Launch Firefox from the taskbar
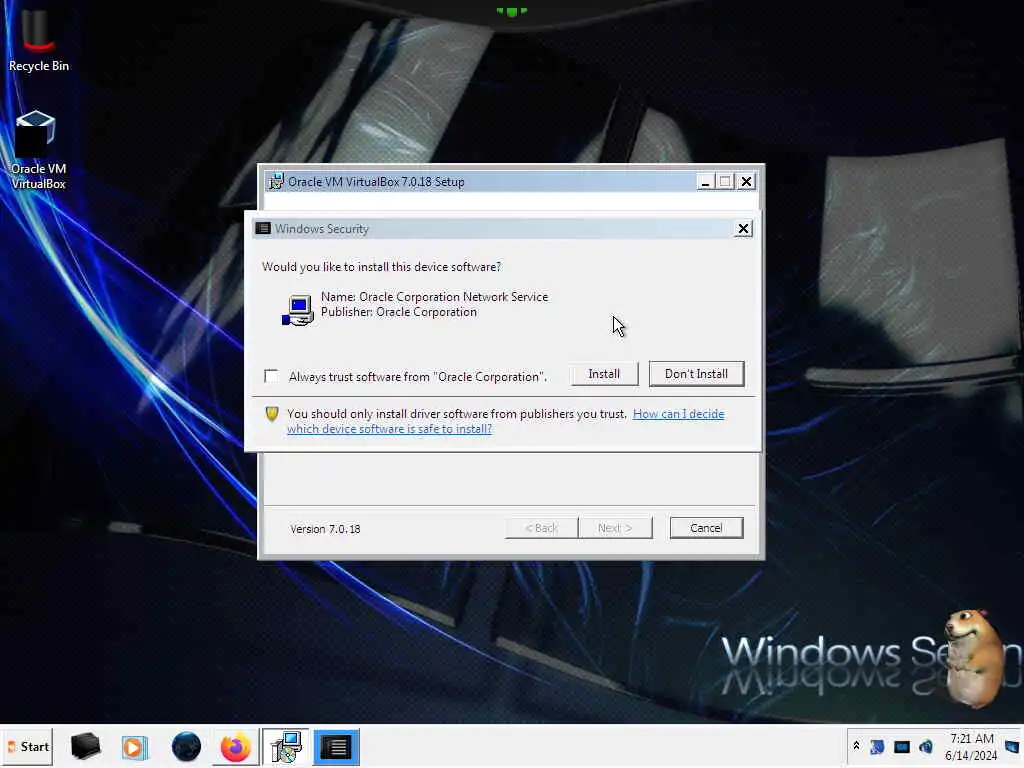The image size is (1024, 768). [x=236, y=747]
